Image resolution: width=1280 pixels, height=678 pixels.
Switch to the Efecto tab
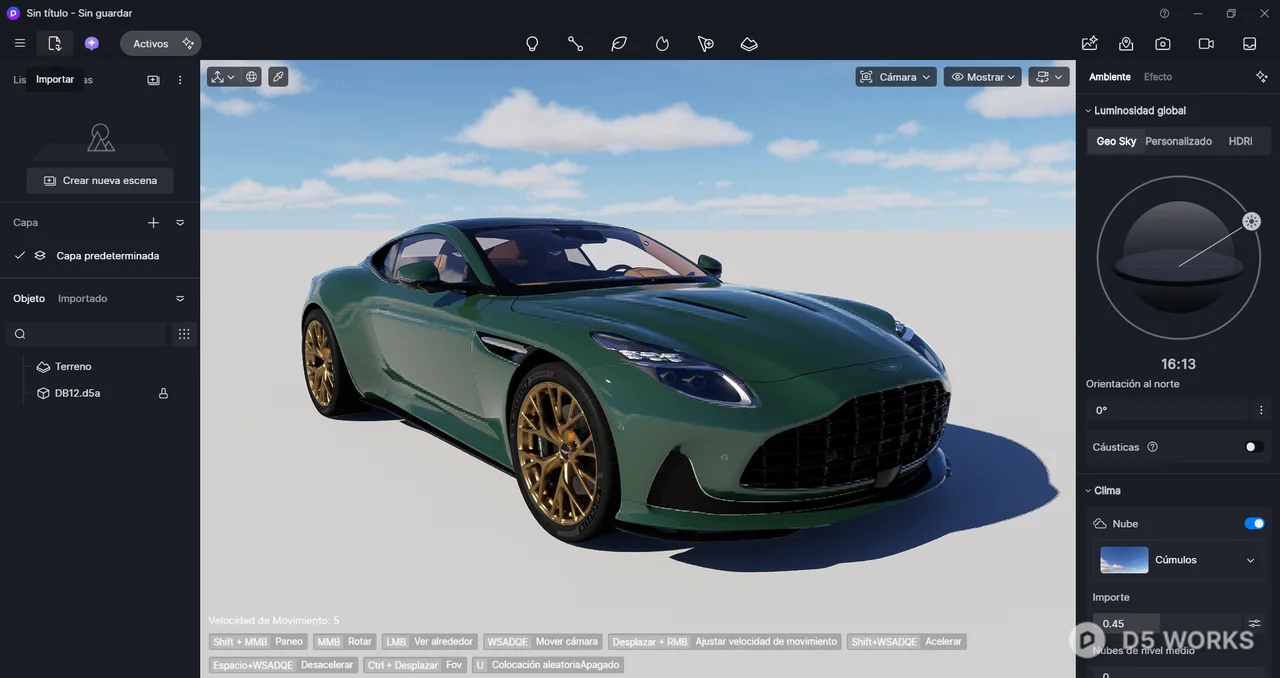pyautogui.click(x=1158, y=77)
